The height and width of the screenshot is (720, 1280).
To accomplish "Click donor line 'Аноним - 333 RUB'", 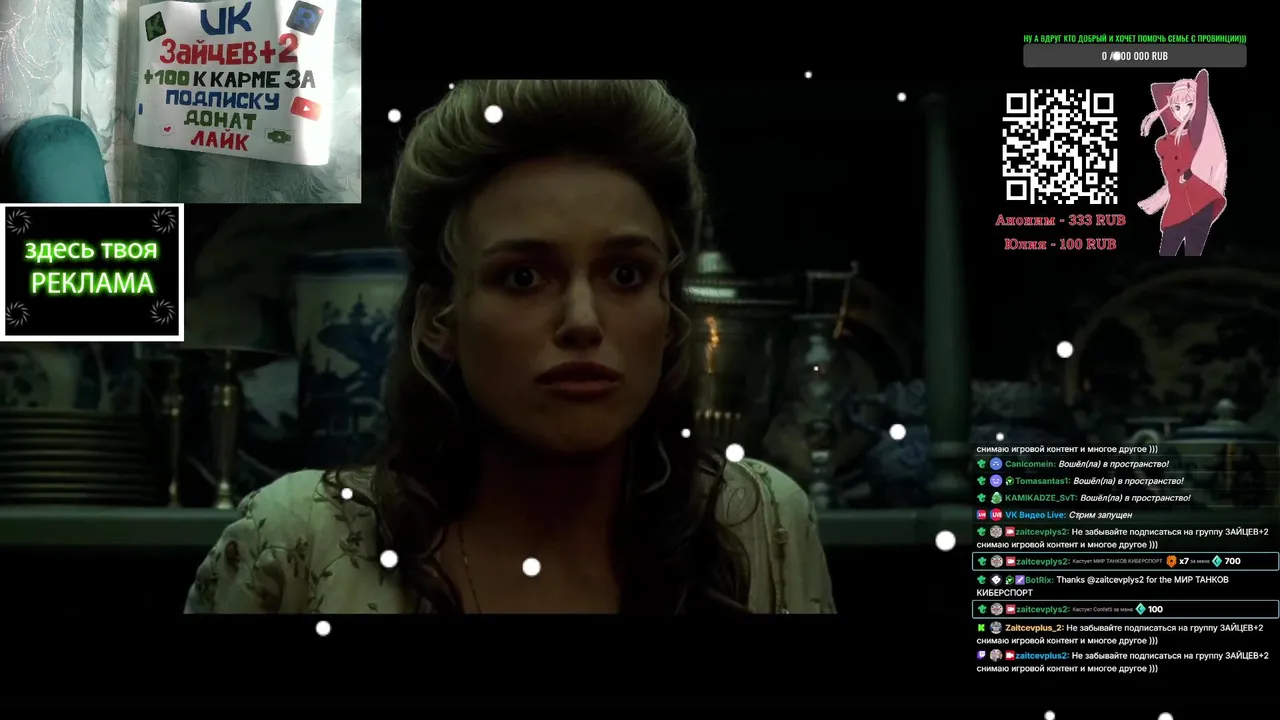I will coord(1060,220).
